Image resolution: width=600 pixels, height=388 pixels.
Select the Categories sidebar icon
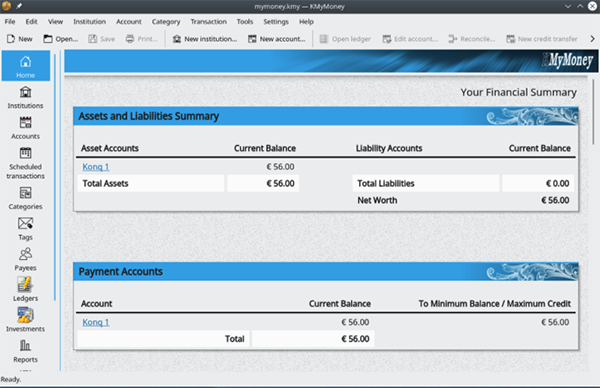coord(25,198)
